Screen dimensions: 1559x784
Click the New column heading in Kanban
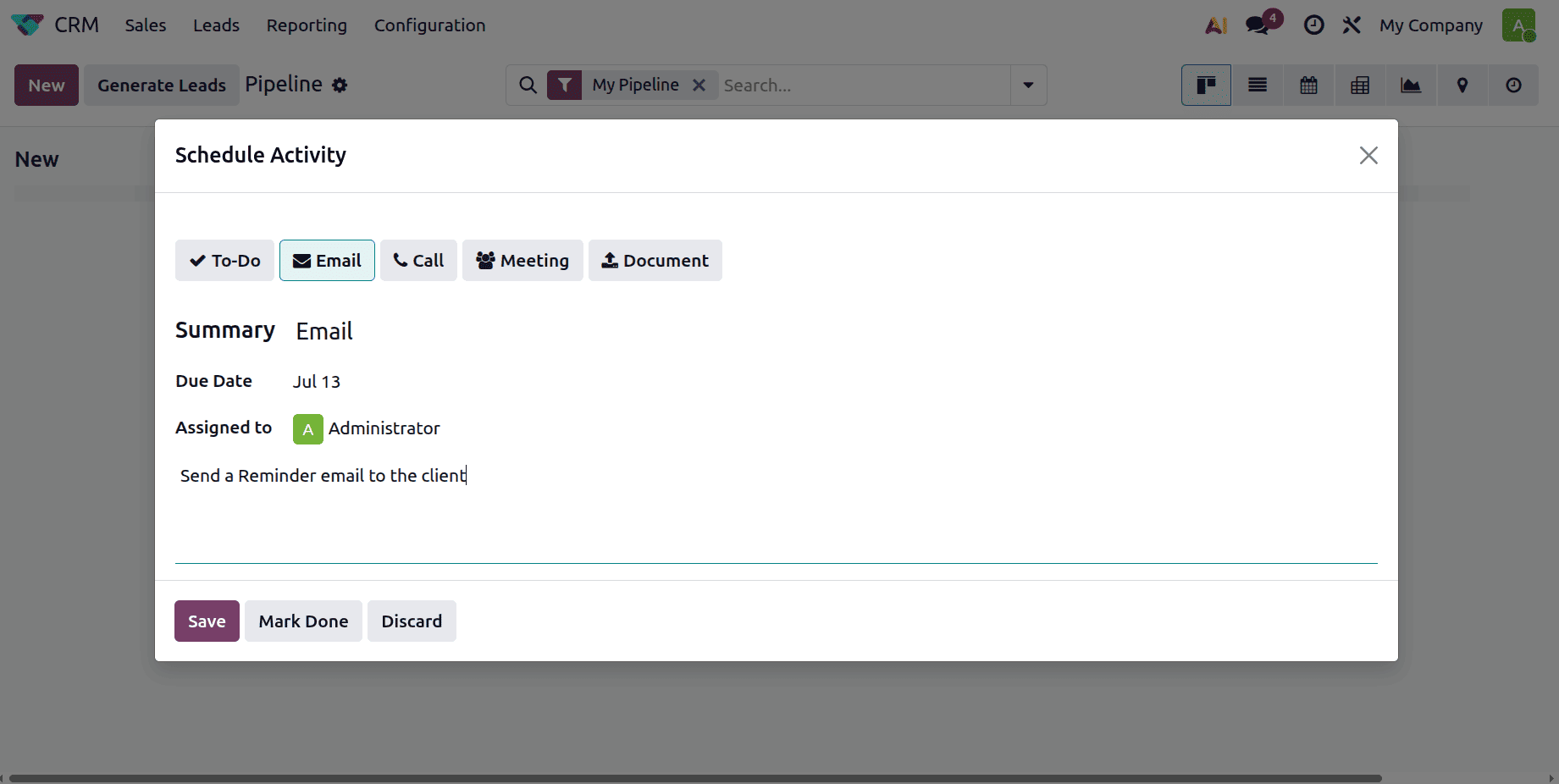coord(37,160)
